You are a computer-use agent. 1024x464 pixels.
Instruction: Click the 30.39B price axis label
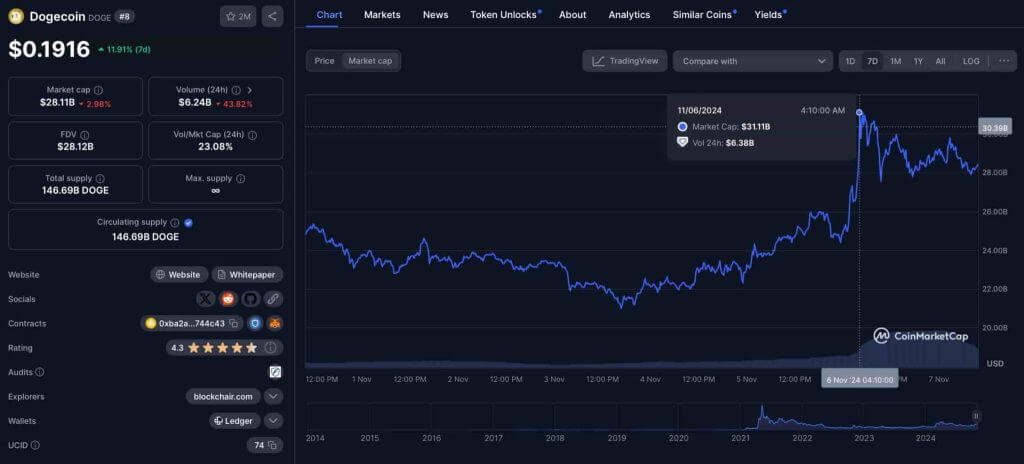point(995,129)
